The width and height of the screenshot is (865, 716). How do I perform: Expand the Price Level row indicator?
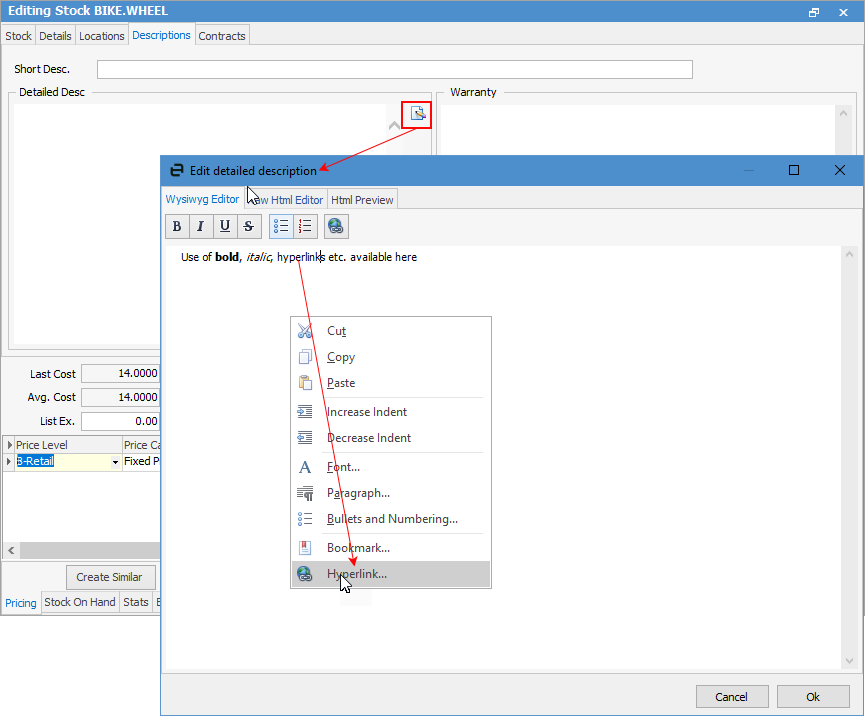pos(9,461)
